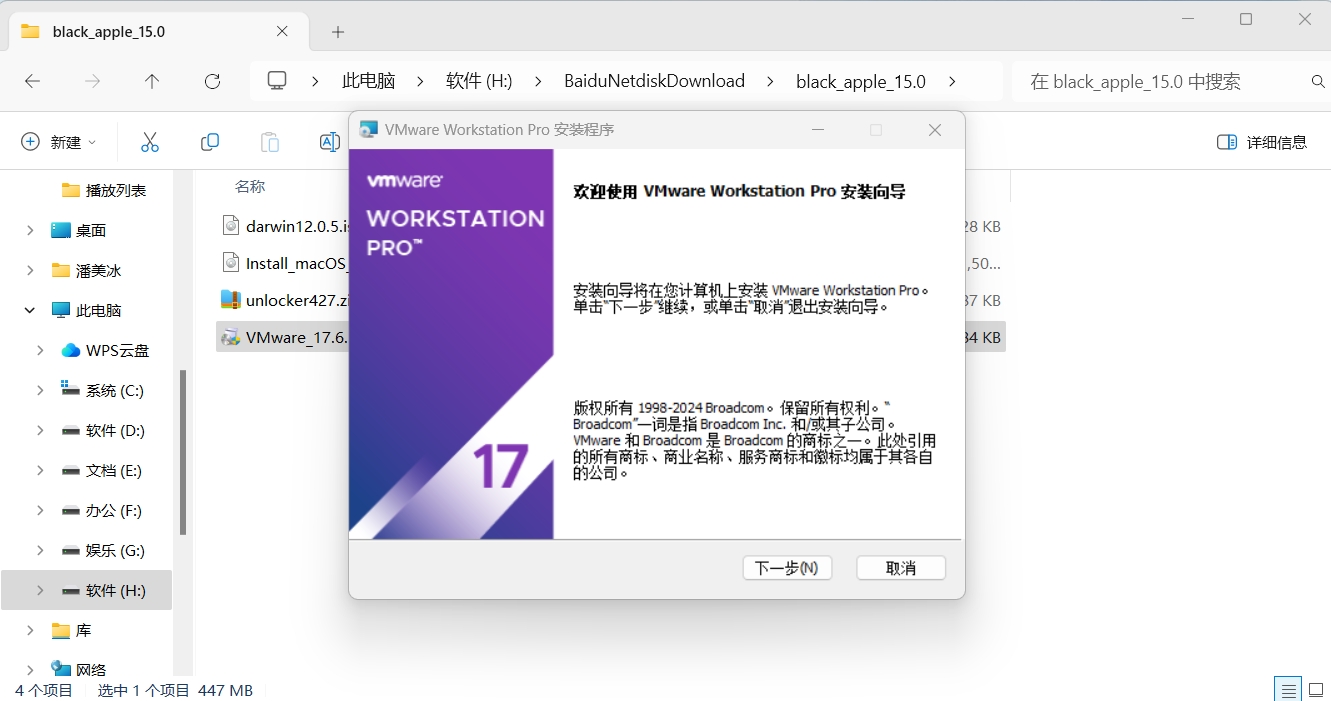
Task: Go back with the left arrow
Action: coord(32,81)
